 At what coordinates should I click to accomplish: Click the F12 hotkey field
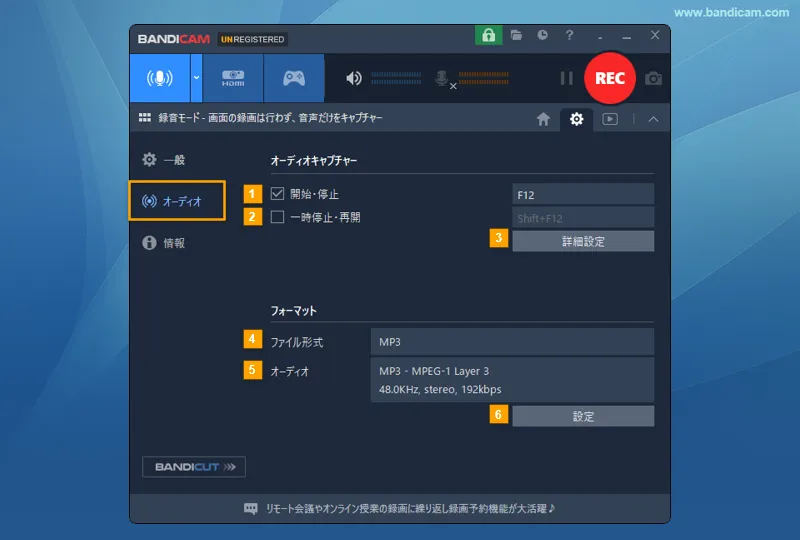[583, 194]
